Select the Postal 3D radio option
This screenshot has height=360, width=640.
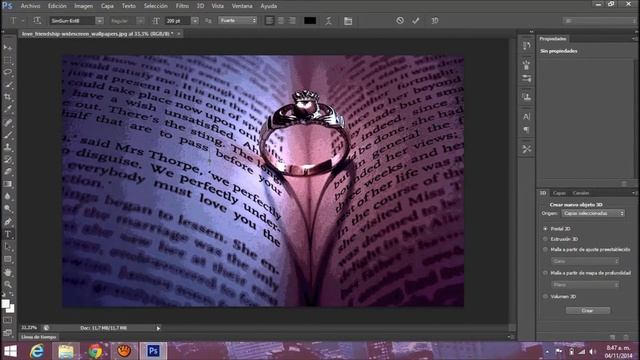(x=545, y=229)
